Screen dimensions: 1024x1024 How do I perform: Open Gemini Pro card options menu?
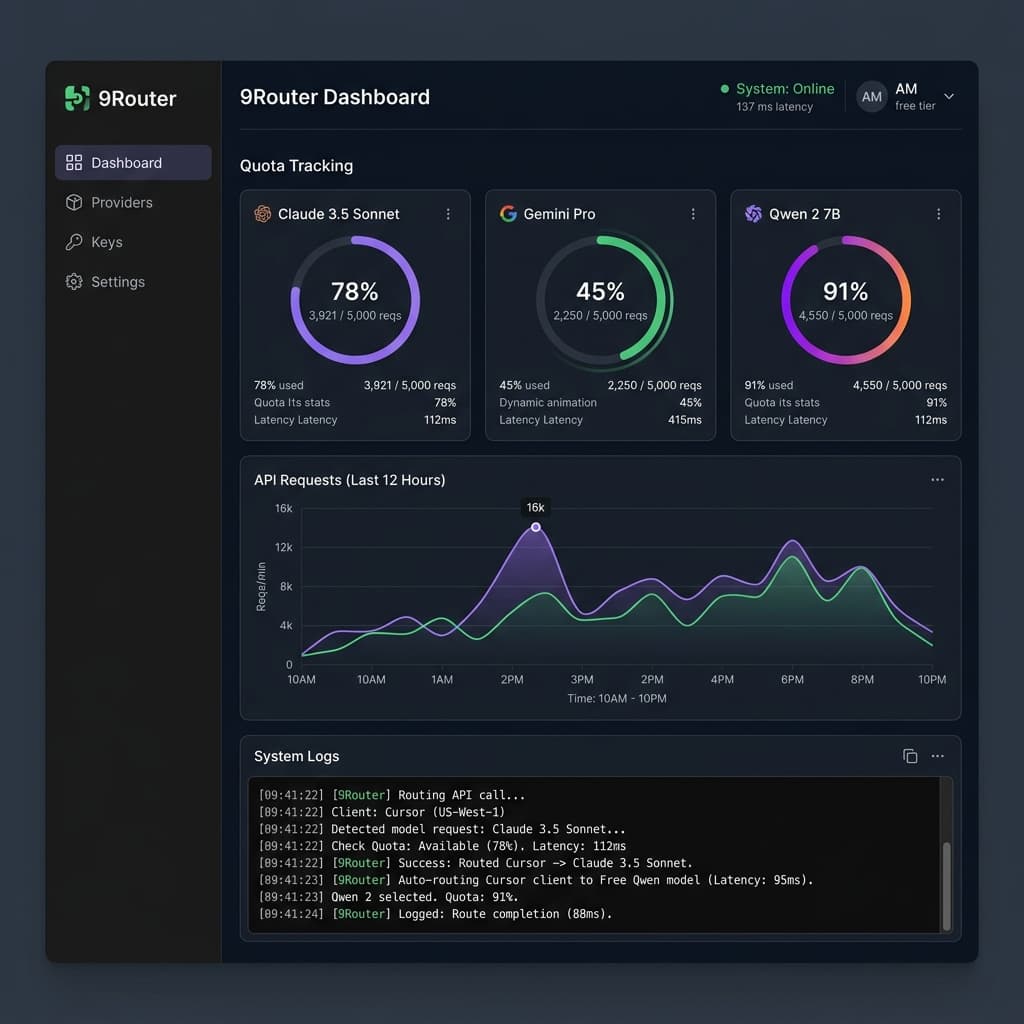(693, 214)
